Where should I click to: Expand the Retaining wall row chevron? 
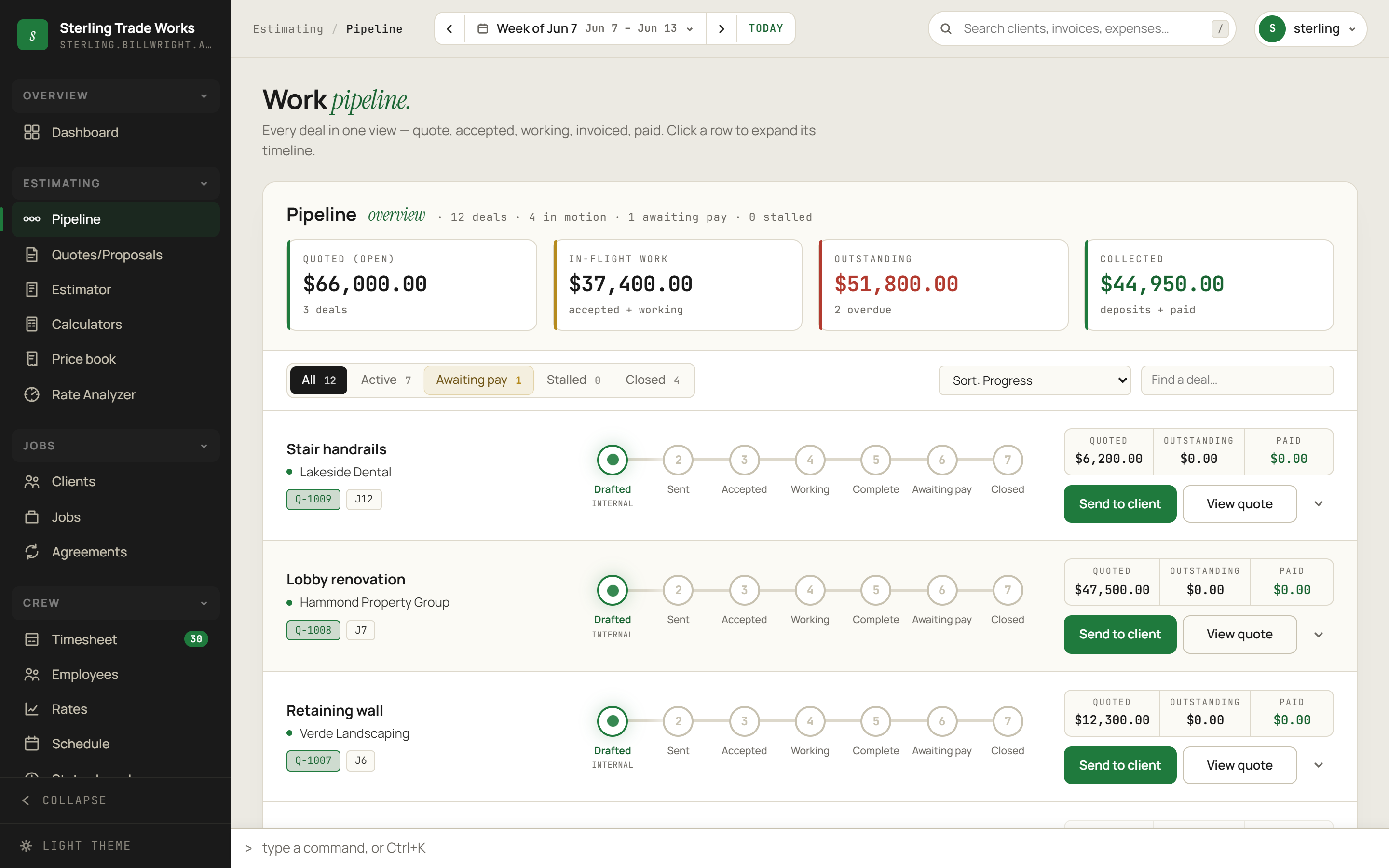(1319, 765)
